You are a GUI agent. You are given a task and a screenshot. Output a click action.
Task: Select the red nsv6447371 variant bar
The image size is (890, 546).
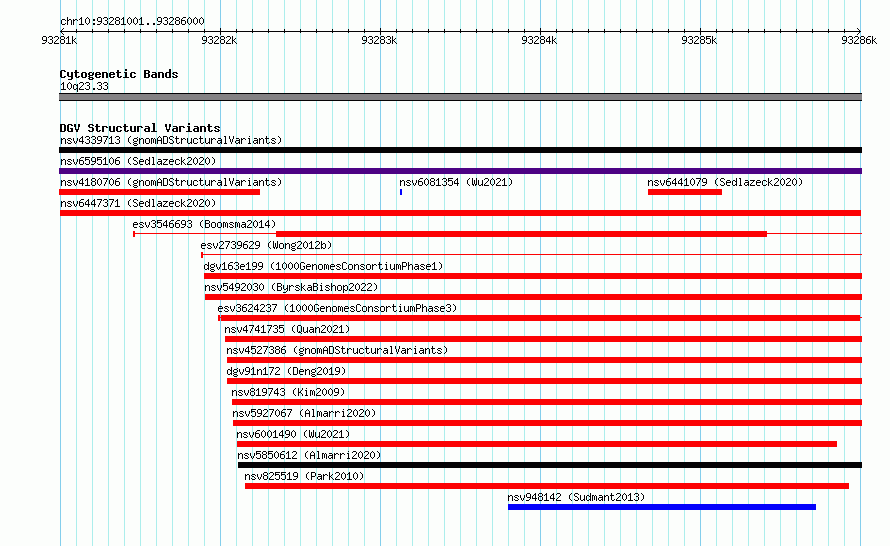tap(460, 213)
